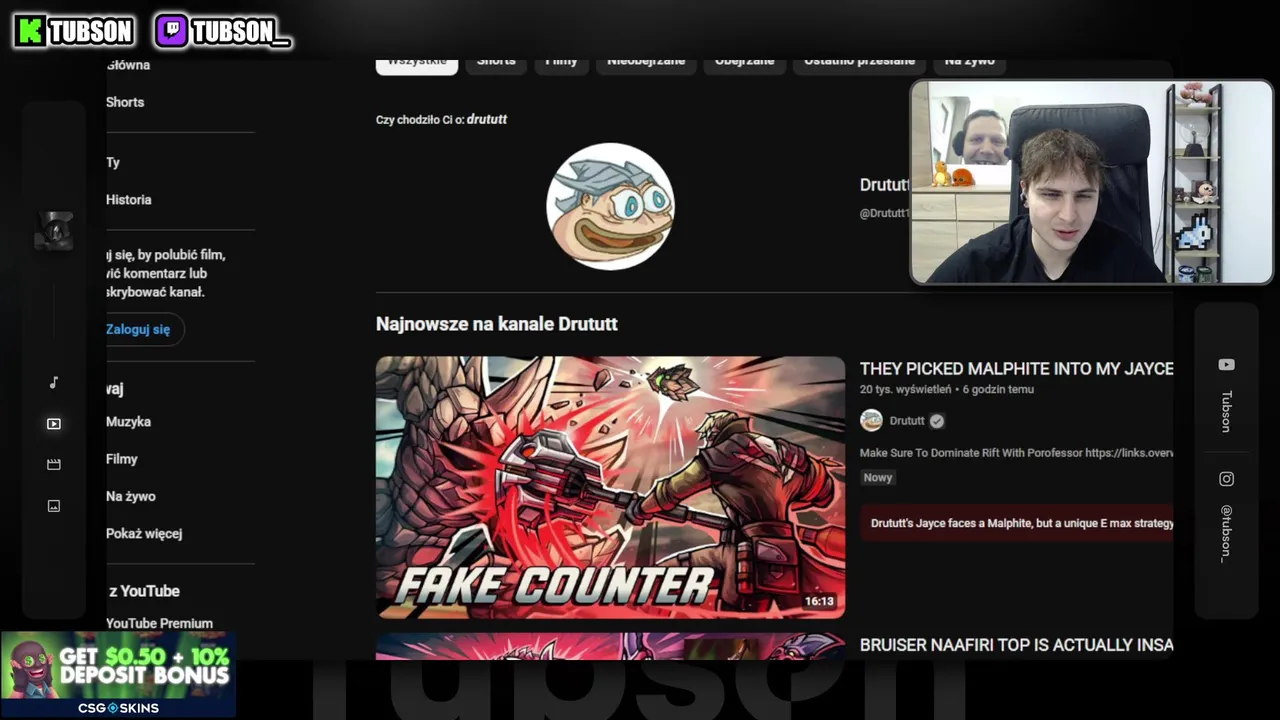Click the video description with Porofessor link
Viewport: 1280px width, 720px height.
pyautogui.click(x=1016, y=453)
